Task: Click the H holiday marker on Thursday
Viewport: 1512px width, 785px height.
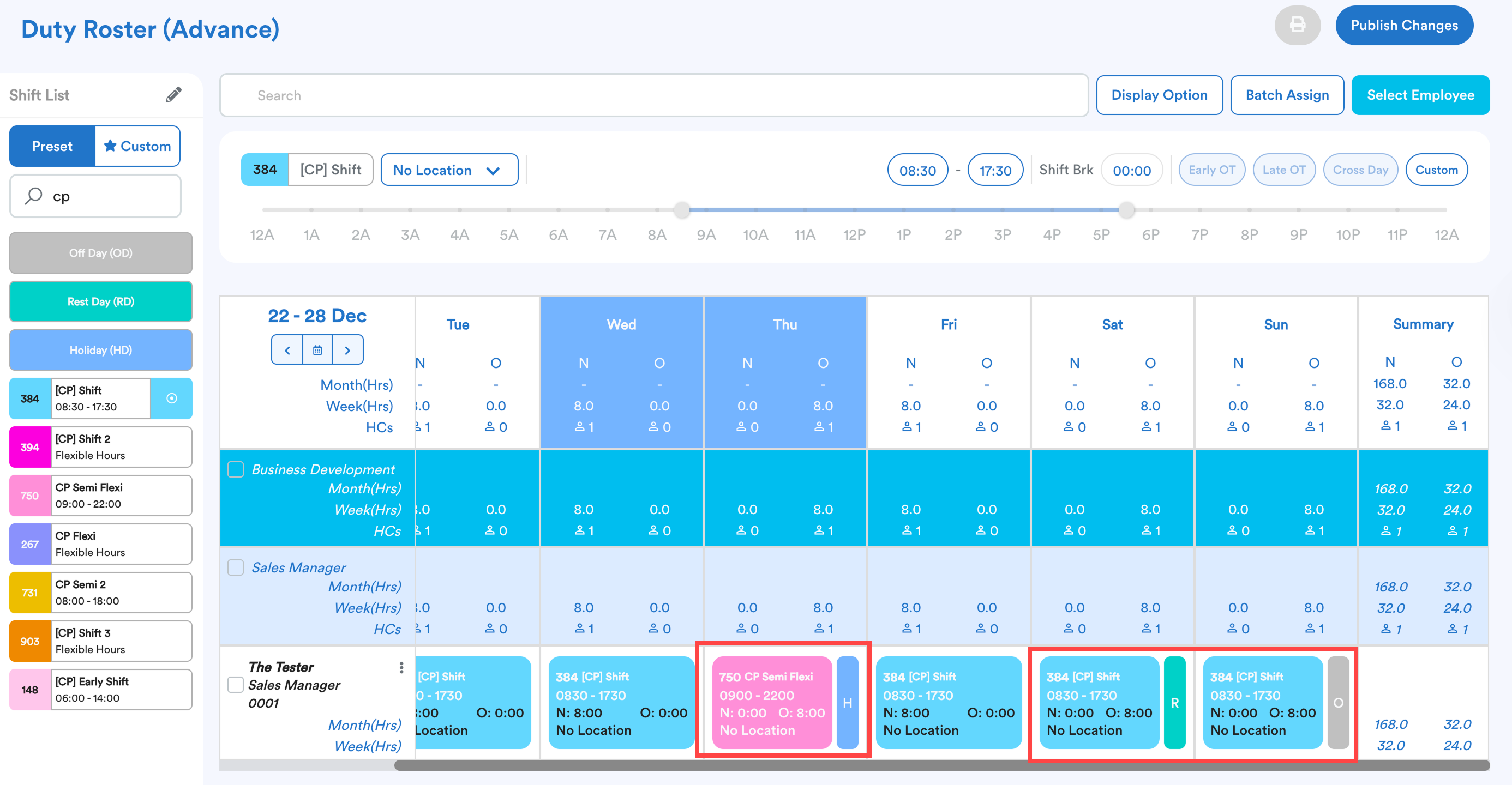Action: tap(847, 703)
